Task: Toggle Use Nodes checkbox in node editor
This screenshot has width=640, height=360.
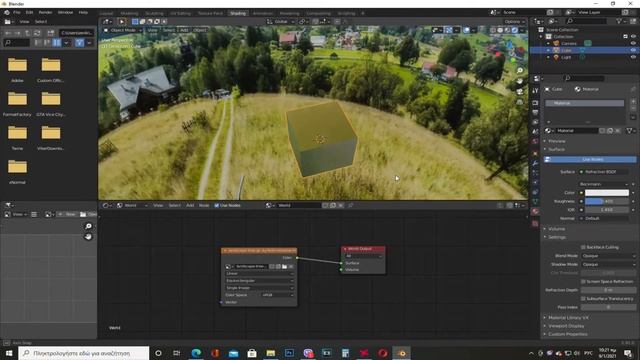Action: coord(217,205)
